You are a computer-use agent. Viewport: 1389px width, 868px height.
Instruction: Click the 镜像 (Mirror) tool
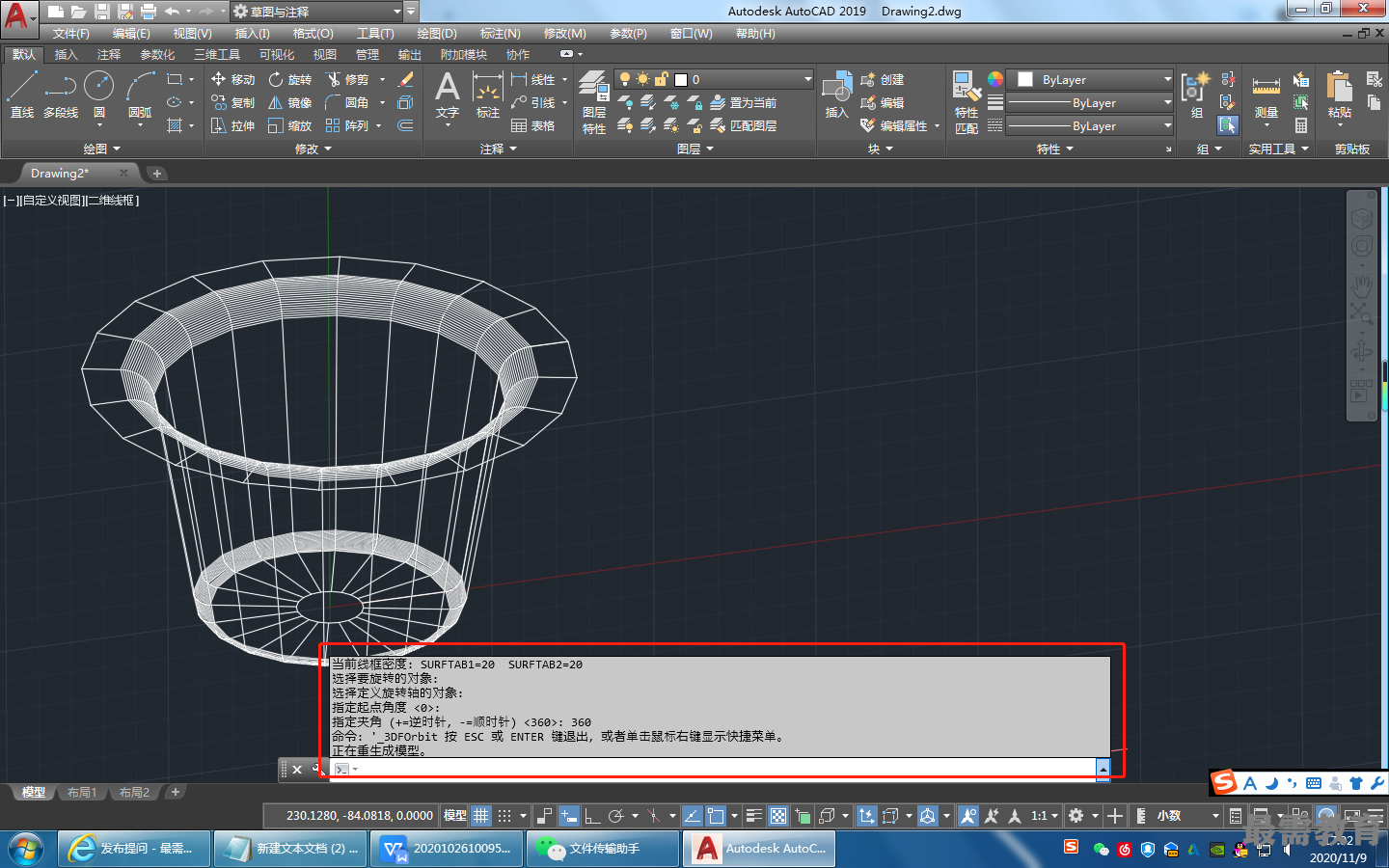[x=290, y=102]
